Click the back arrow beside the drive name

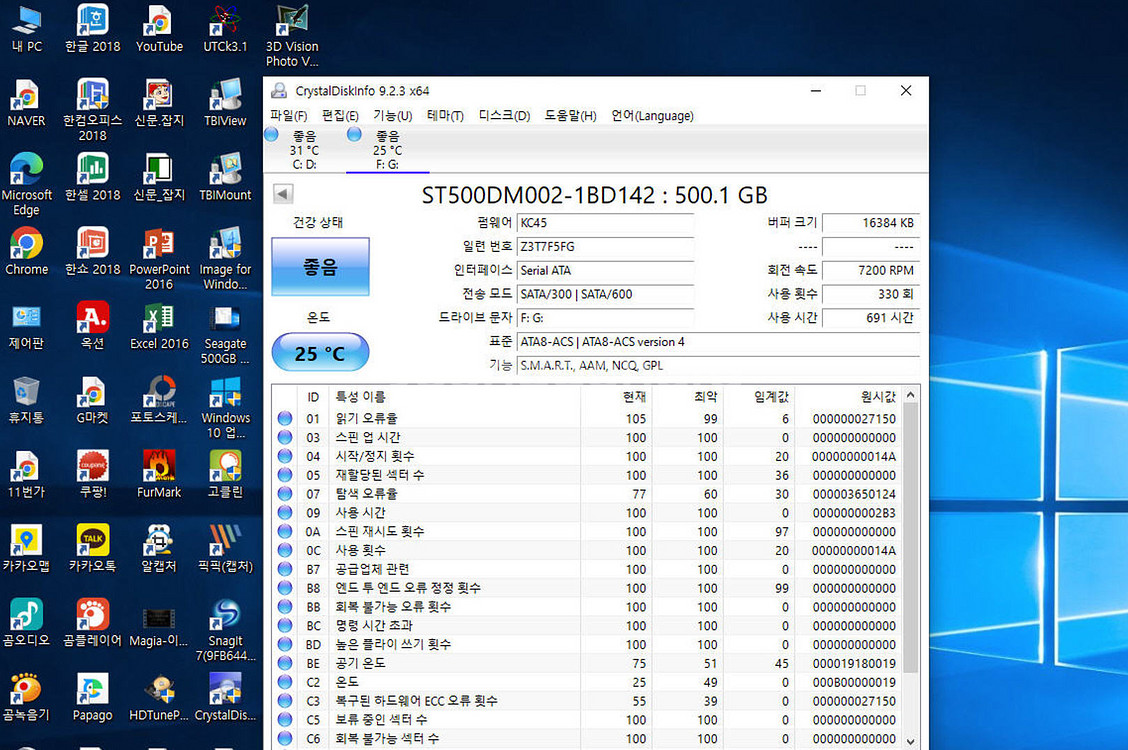(x=283, y=194)
